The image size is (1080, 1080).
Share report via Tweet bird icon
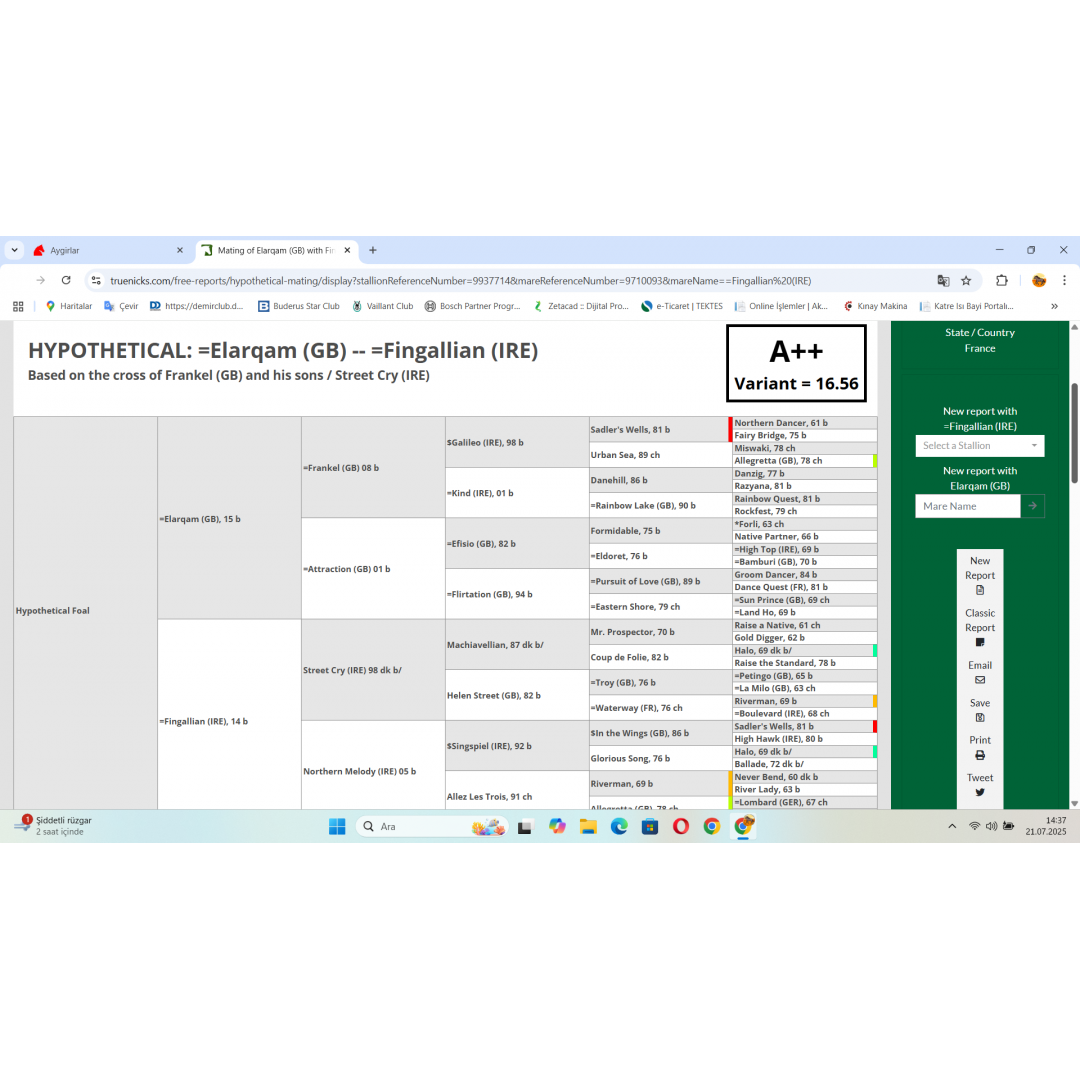click(980, 792)
